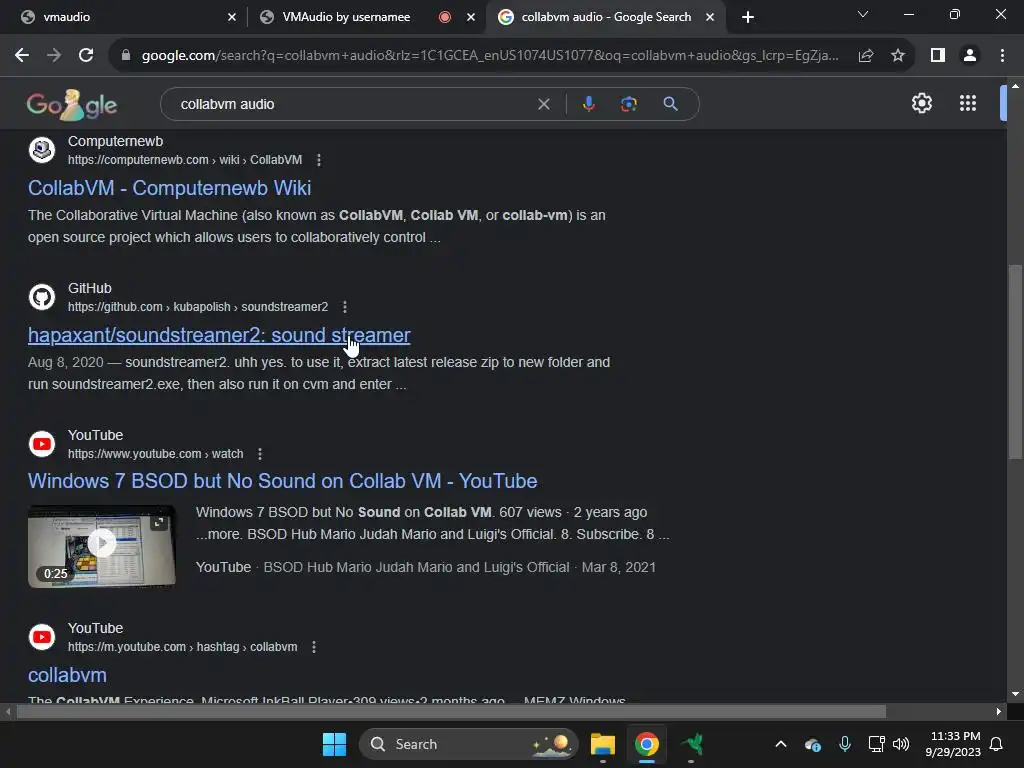Click GitHub site favicon

42,297
